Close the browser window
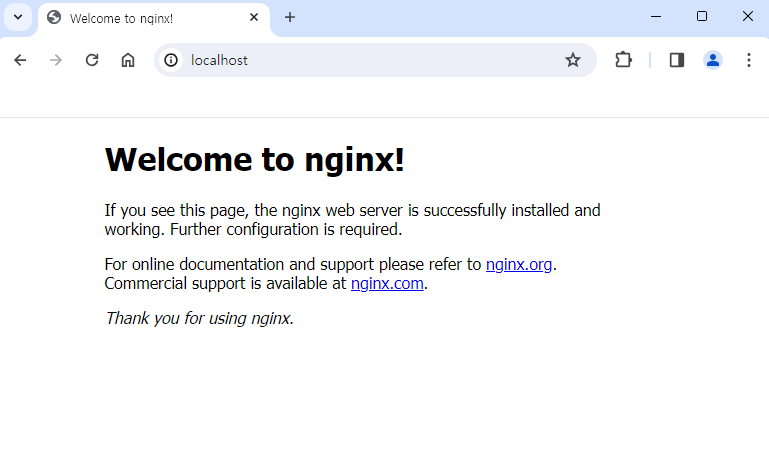 click(747, 17)
